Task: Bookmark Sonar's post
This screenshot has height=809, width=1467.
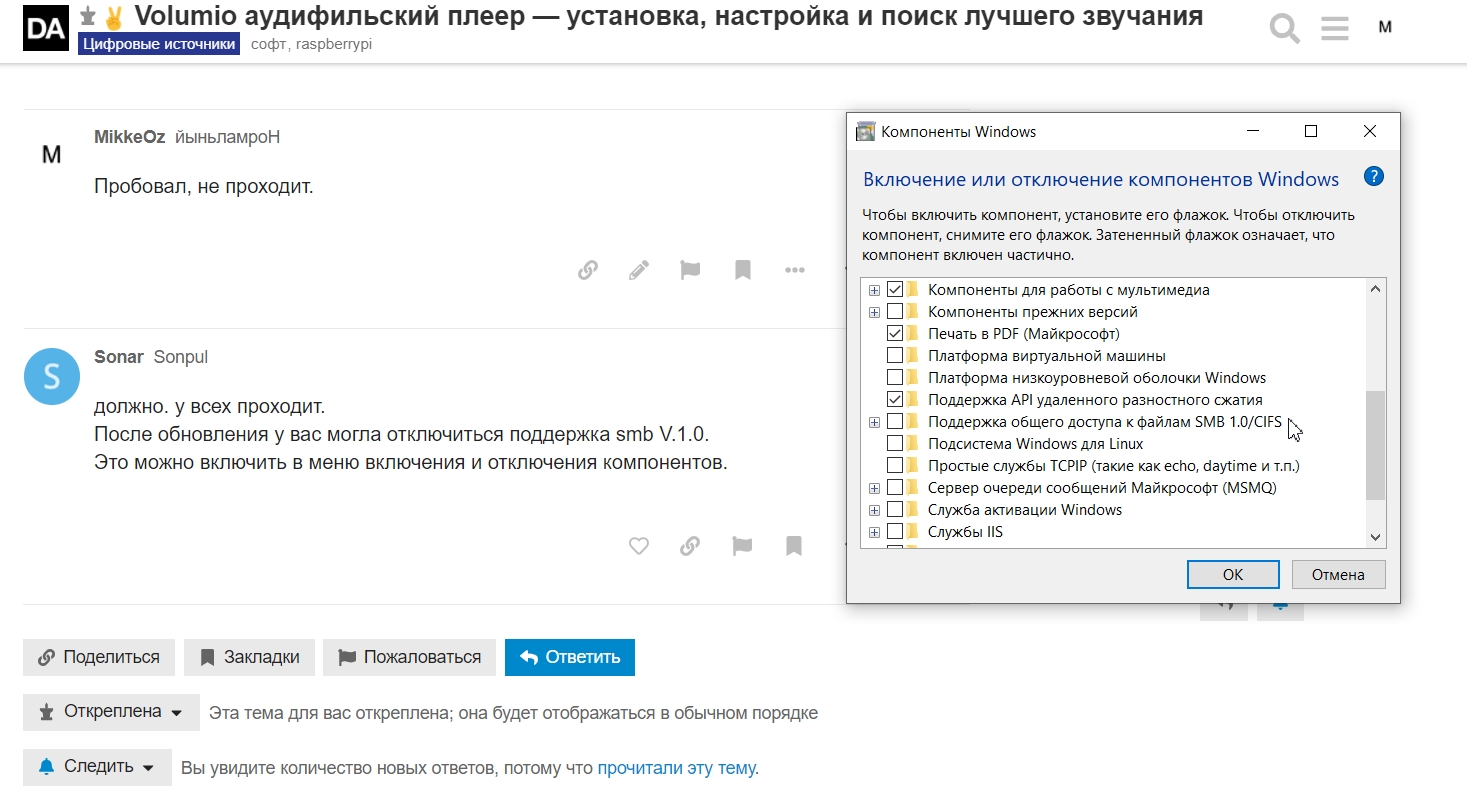Action: click(x=794, y=546)
